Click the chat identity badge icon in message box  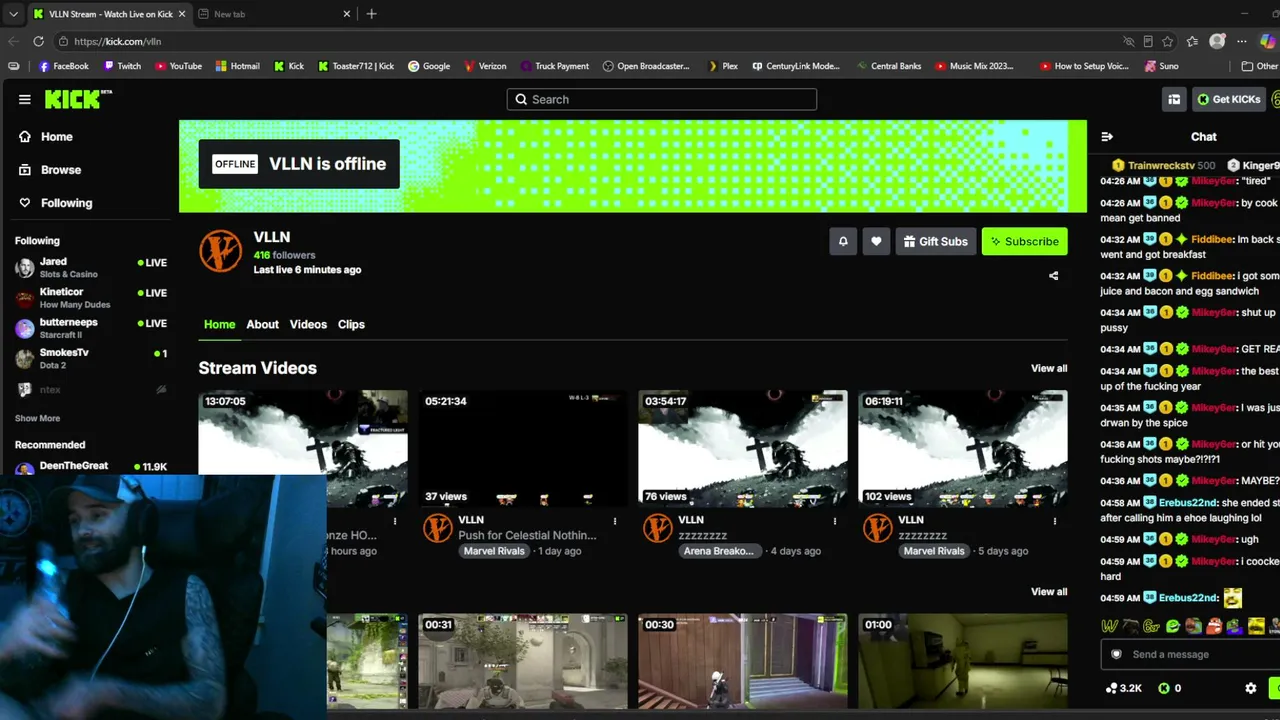tap(1117, 654)
